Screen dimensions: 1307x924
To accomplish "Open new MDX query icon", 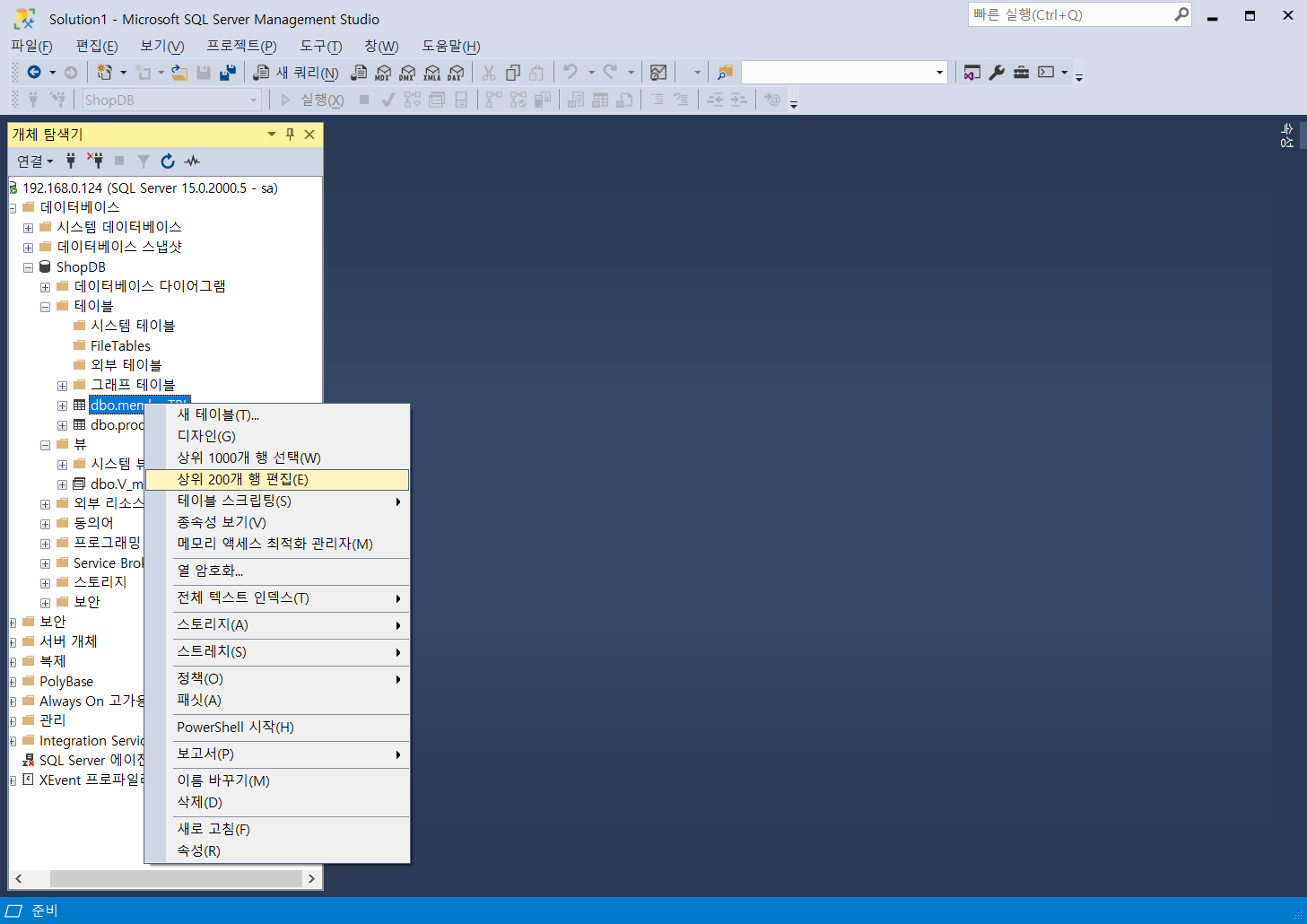I will click(383, 73).
